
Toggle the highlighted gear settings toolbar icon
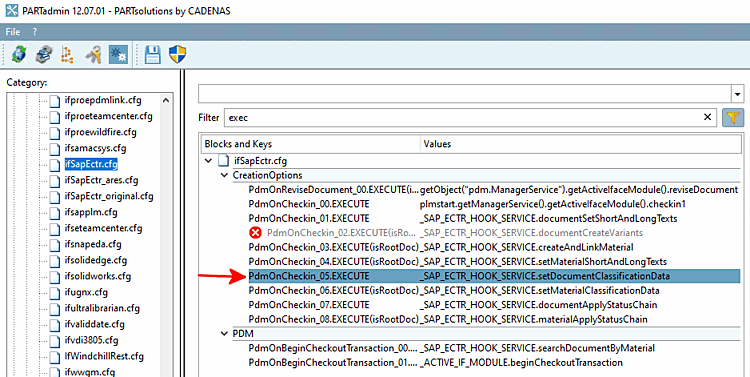coord(118,55)
